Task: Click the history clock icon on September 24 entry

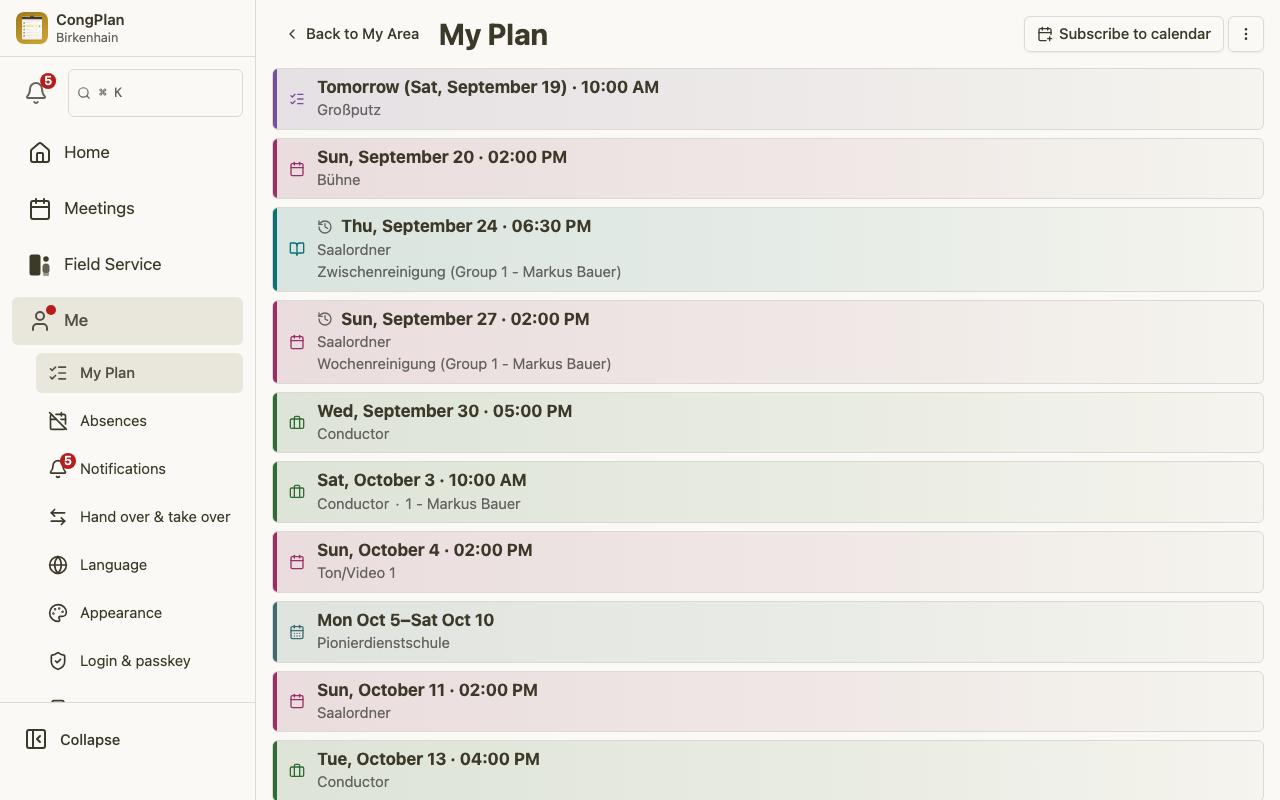Action: point(325,227)
